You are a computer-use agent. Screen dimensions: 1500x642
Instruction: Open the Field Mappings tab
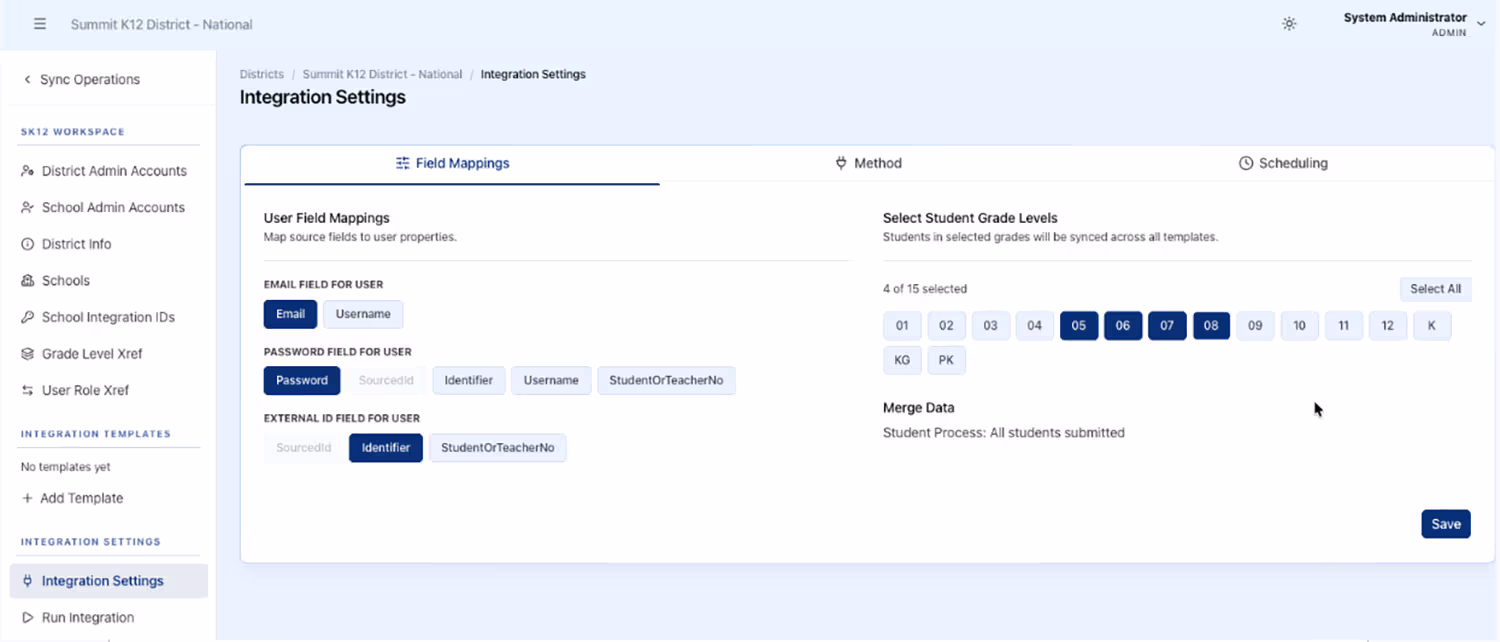click(x=452, y=164)
